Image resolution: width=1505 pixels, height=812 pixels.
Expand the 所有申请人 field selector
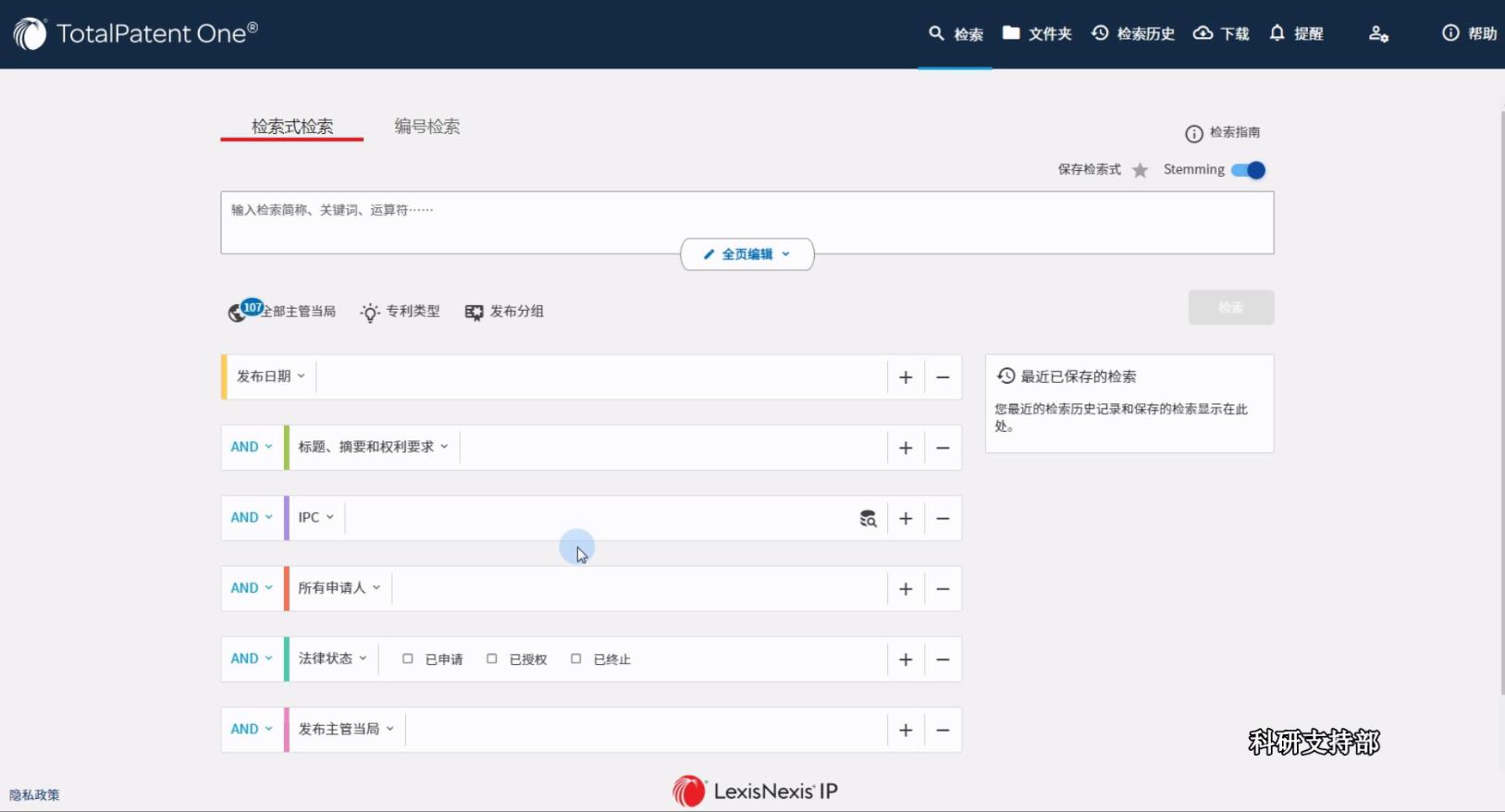pos(339,588)
